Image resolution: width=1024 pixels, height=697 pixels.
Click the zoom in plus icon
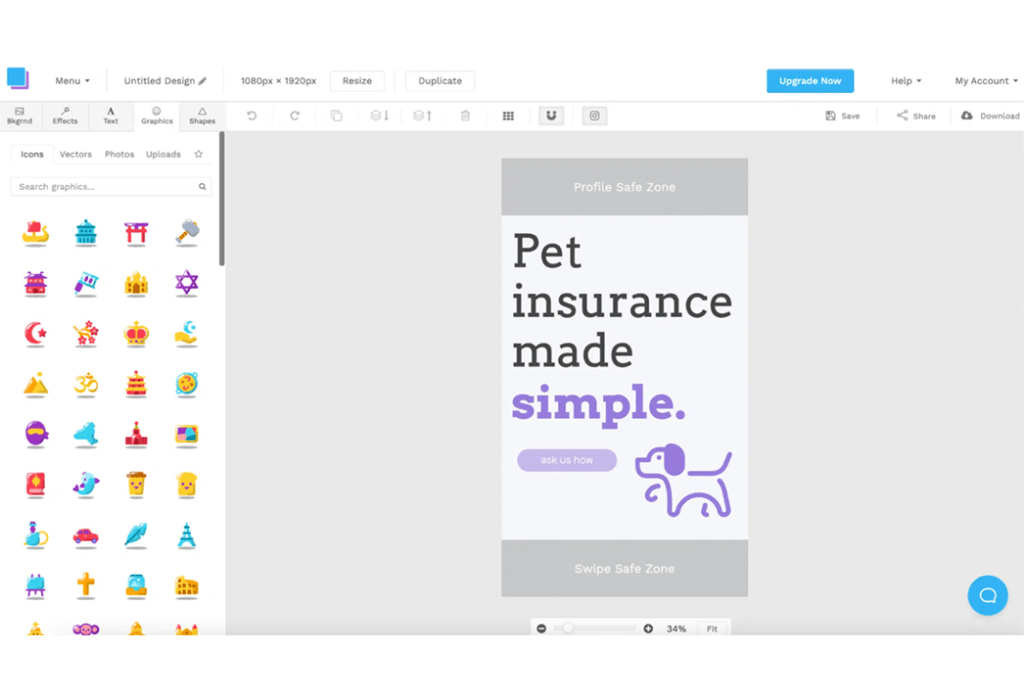[x=648, y=629]
